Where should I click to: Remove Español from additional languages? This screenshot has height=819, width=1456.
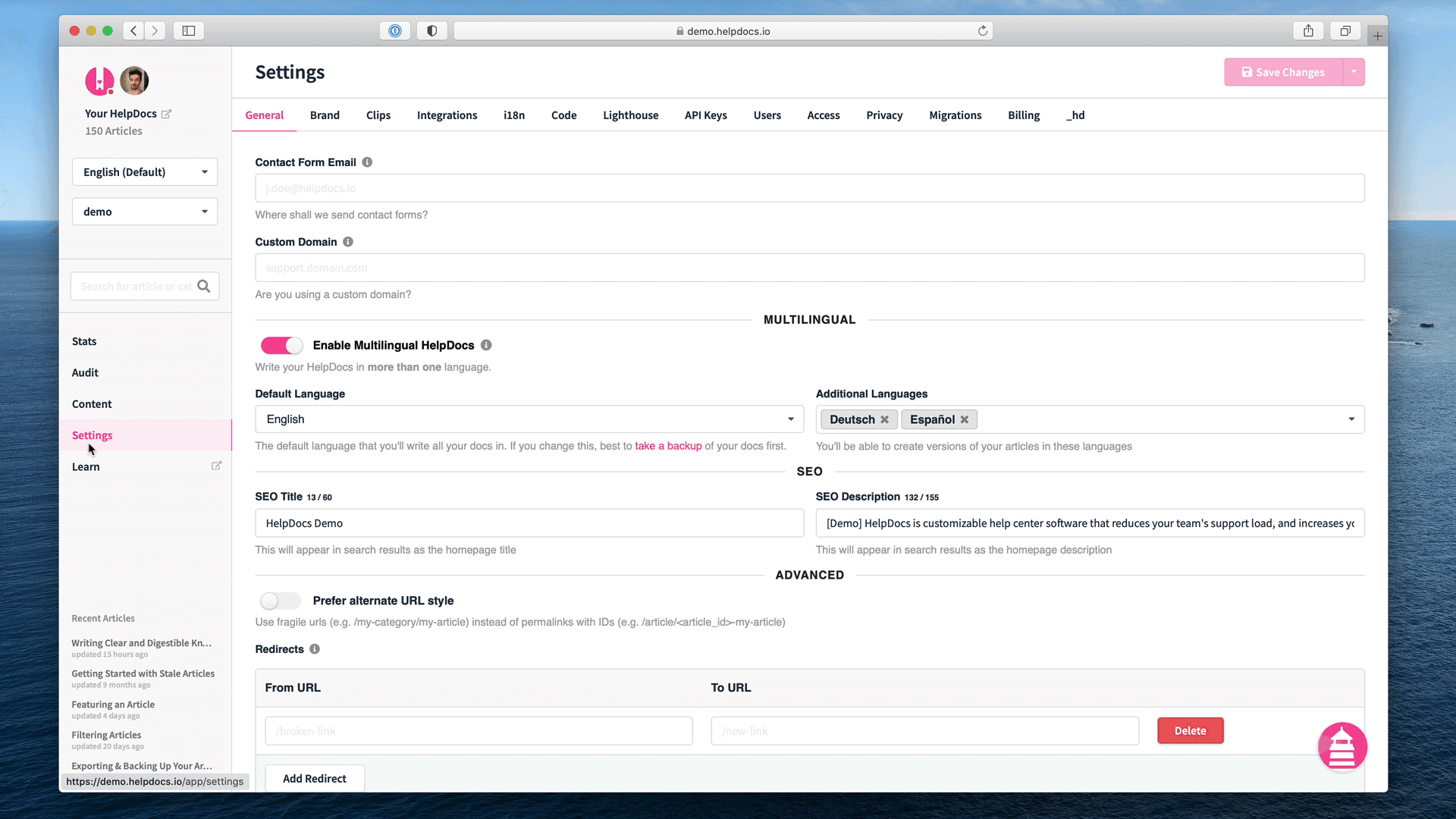[965, 419]
